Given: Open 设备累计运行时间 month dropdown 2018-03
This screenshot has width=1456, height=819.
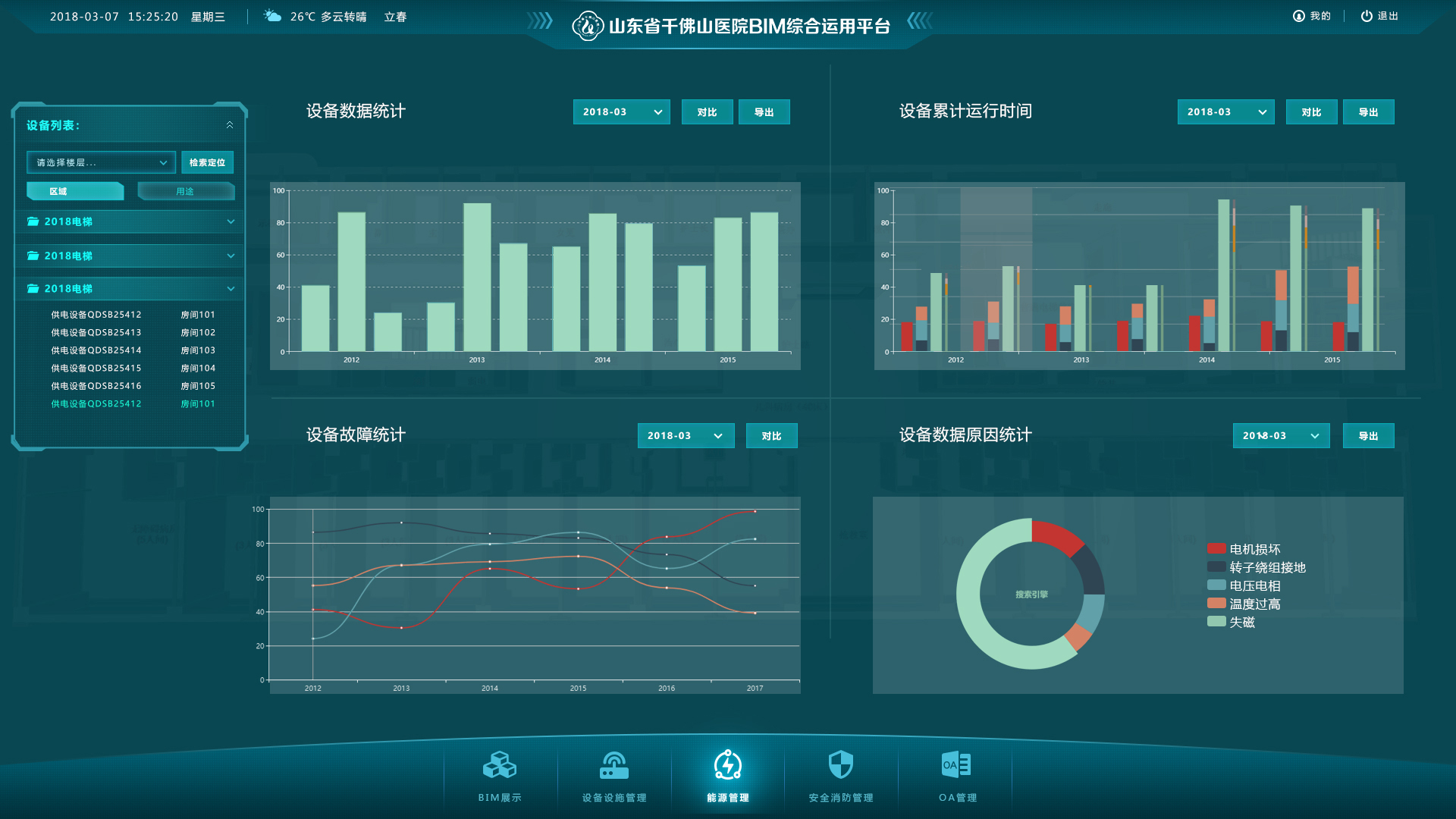Looking at the screenshot, I should (x=1222, y=112).
